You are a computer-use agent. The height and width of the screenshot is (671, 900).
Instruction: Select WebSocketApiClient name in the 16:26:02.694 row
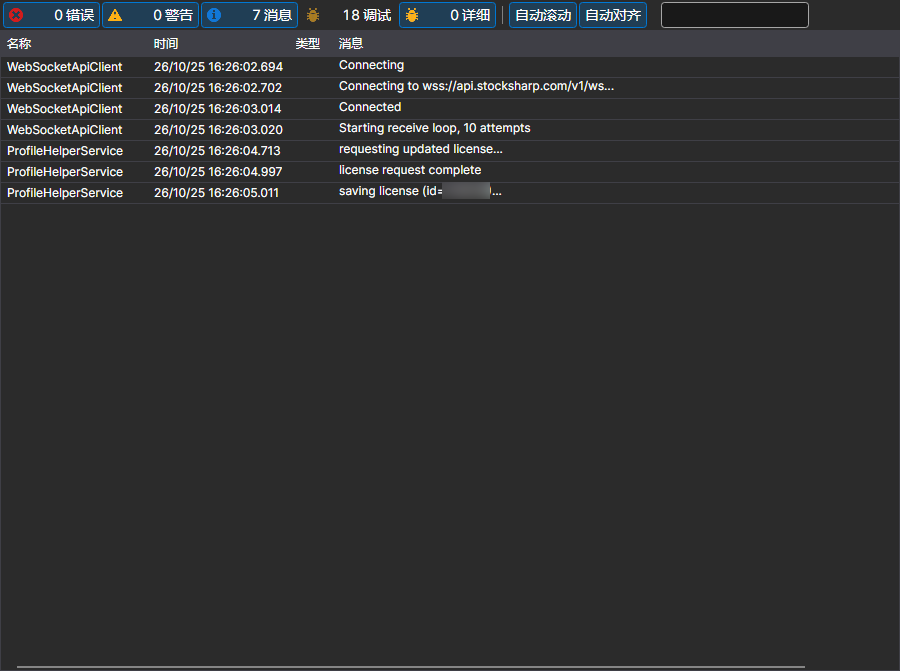point(64,67)
